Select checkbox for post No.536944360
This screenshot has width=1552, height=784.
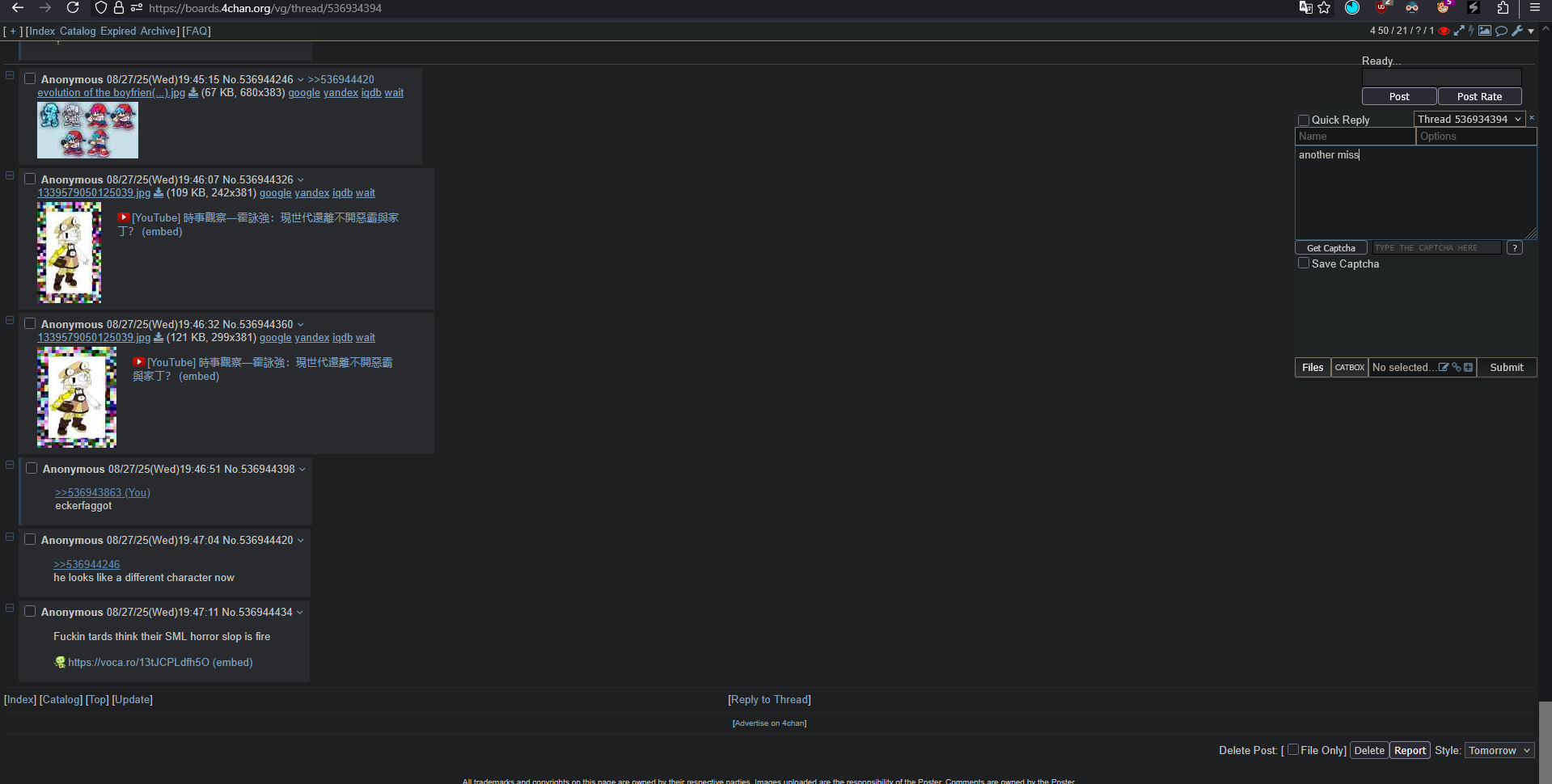click(x=30, y=324)
